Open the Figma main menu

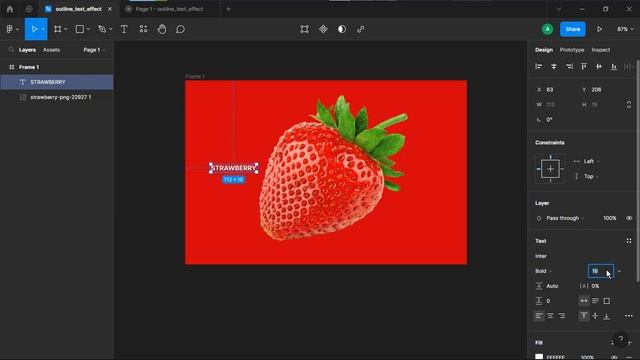[12, 29]
